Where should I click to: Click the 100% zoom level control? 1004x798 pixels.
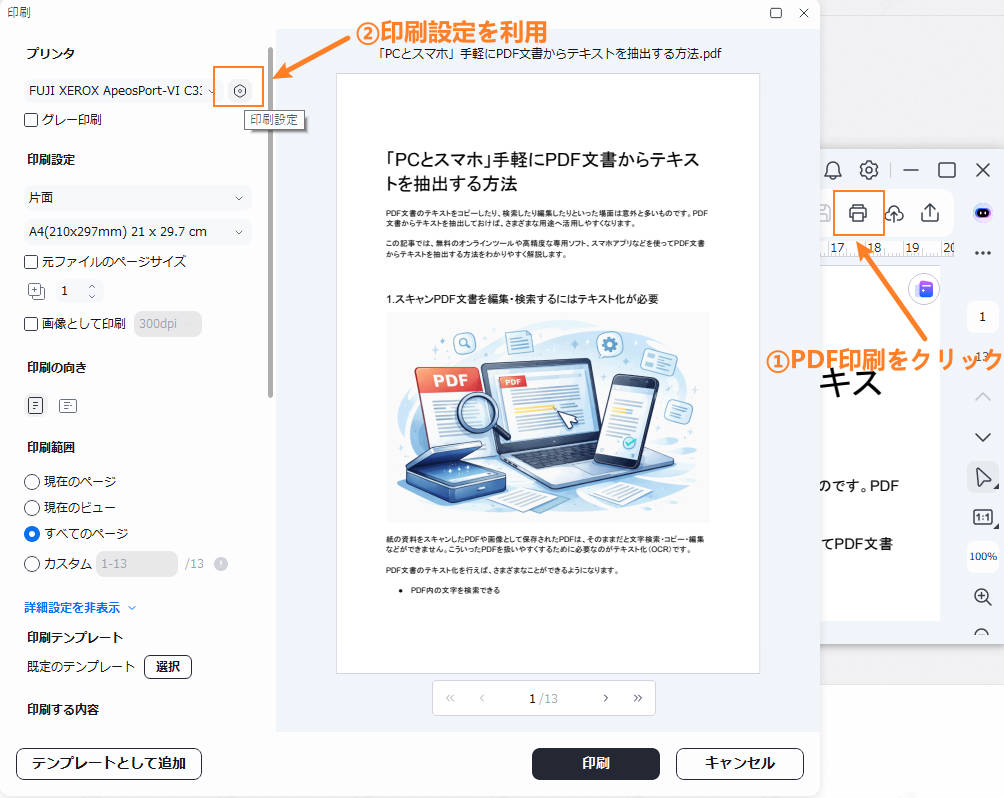coord(982,557)
